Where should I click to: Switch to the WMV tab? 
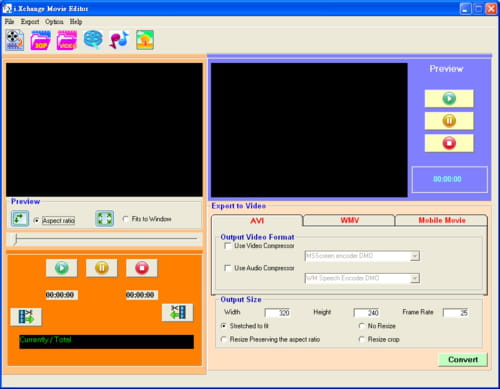pyautogui.click(x=349, y=220)
